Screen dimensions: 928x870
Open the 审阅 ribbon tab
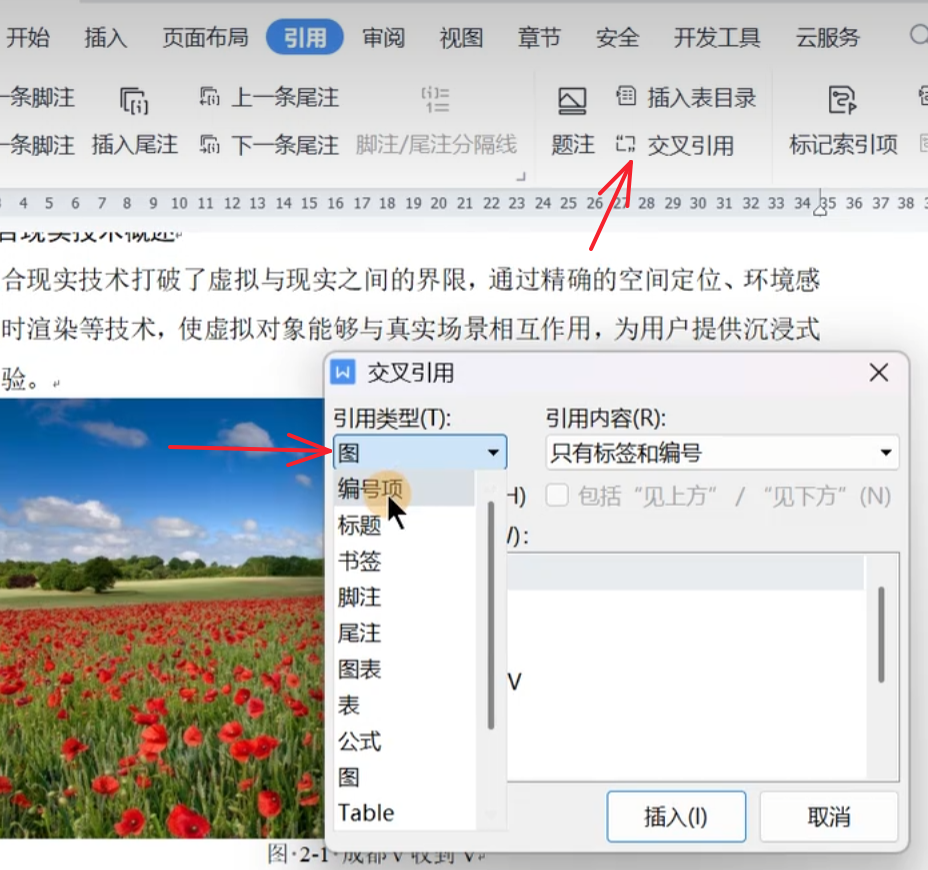coord(384,38)
